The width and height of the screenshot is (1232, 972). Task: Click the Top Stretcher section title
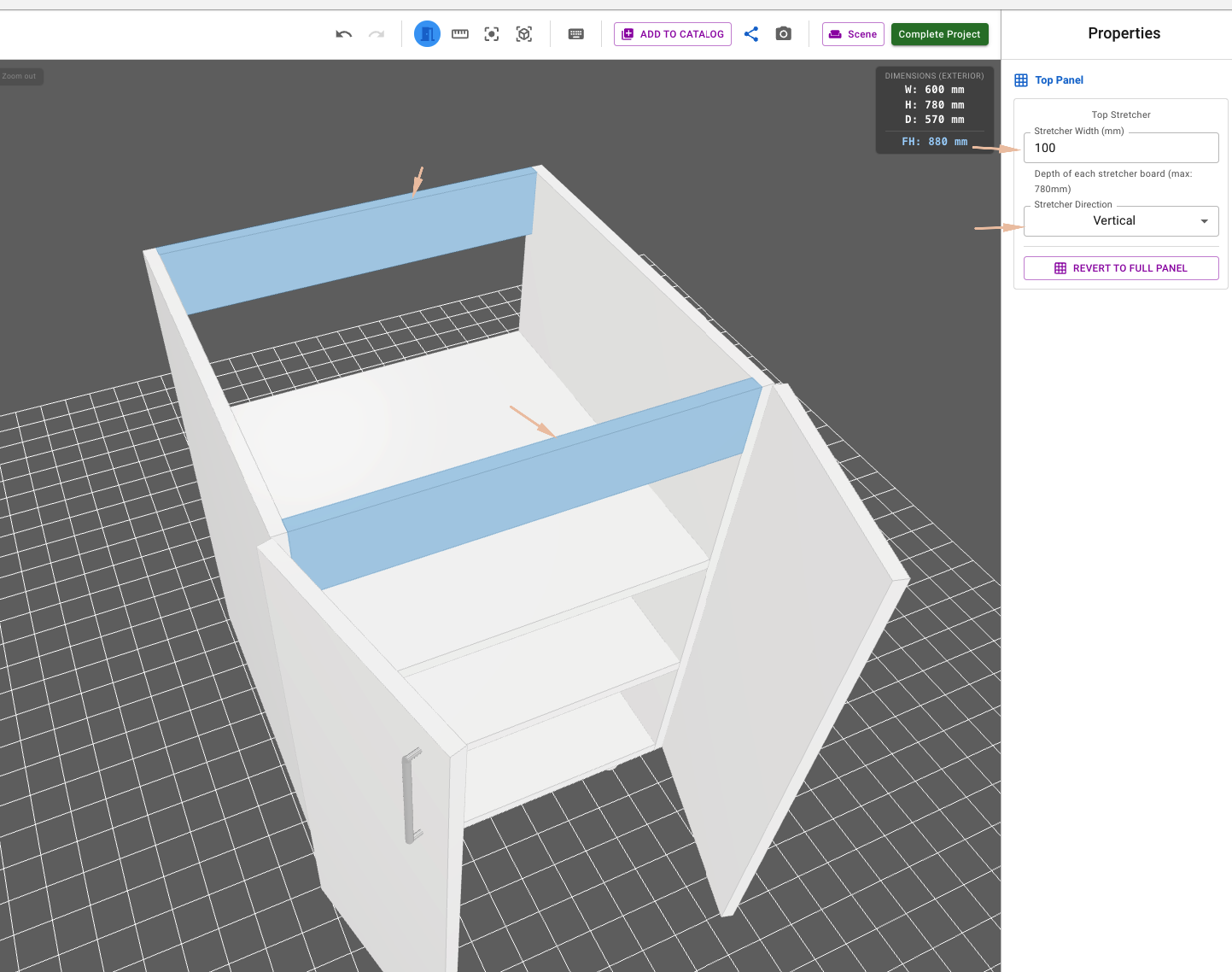(1121, 114)
